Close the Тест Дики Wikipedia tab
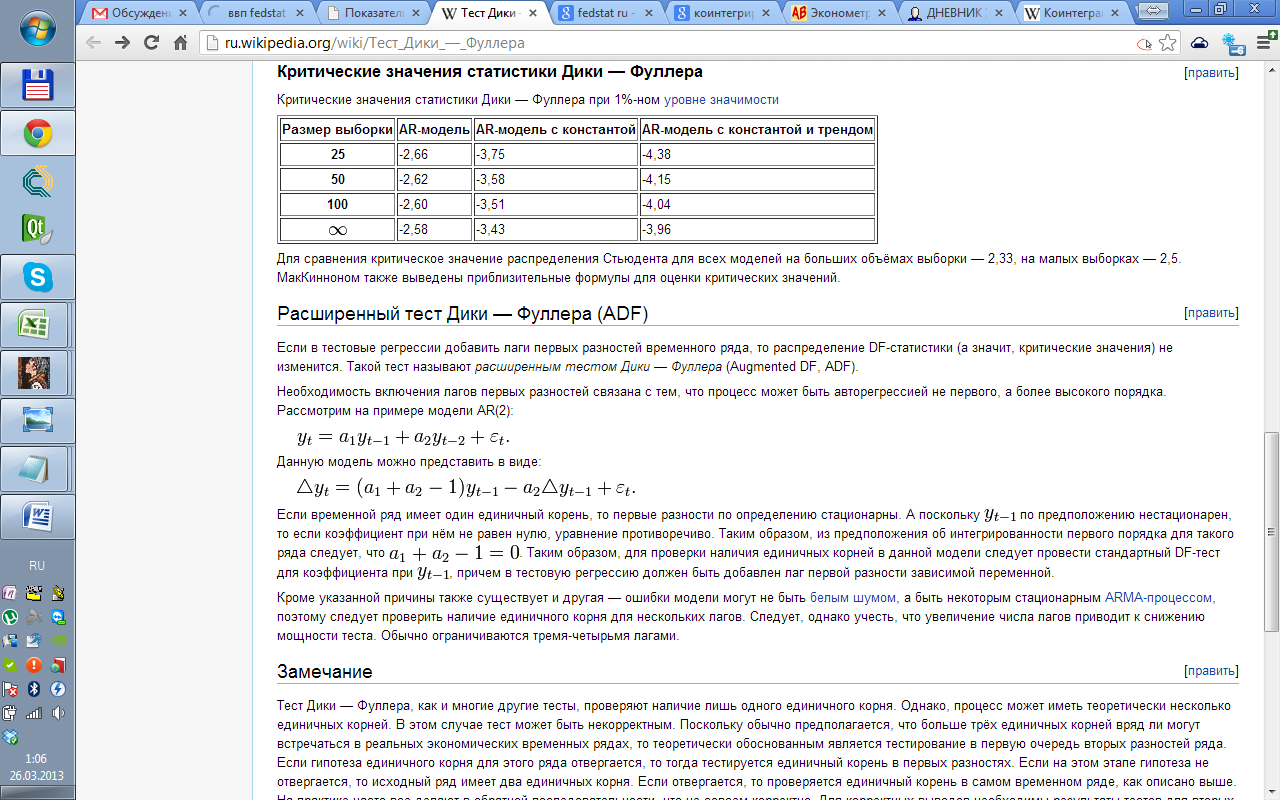Screen dimensions: 1280x800 point(535,14)
